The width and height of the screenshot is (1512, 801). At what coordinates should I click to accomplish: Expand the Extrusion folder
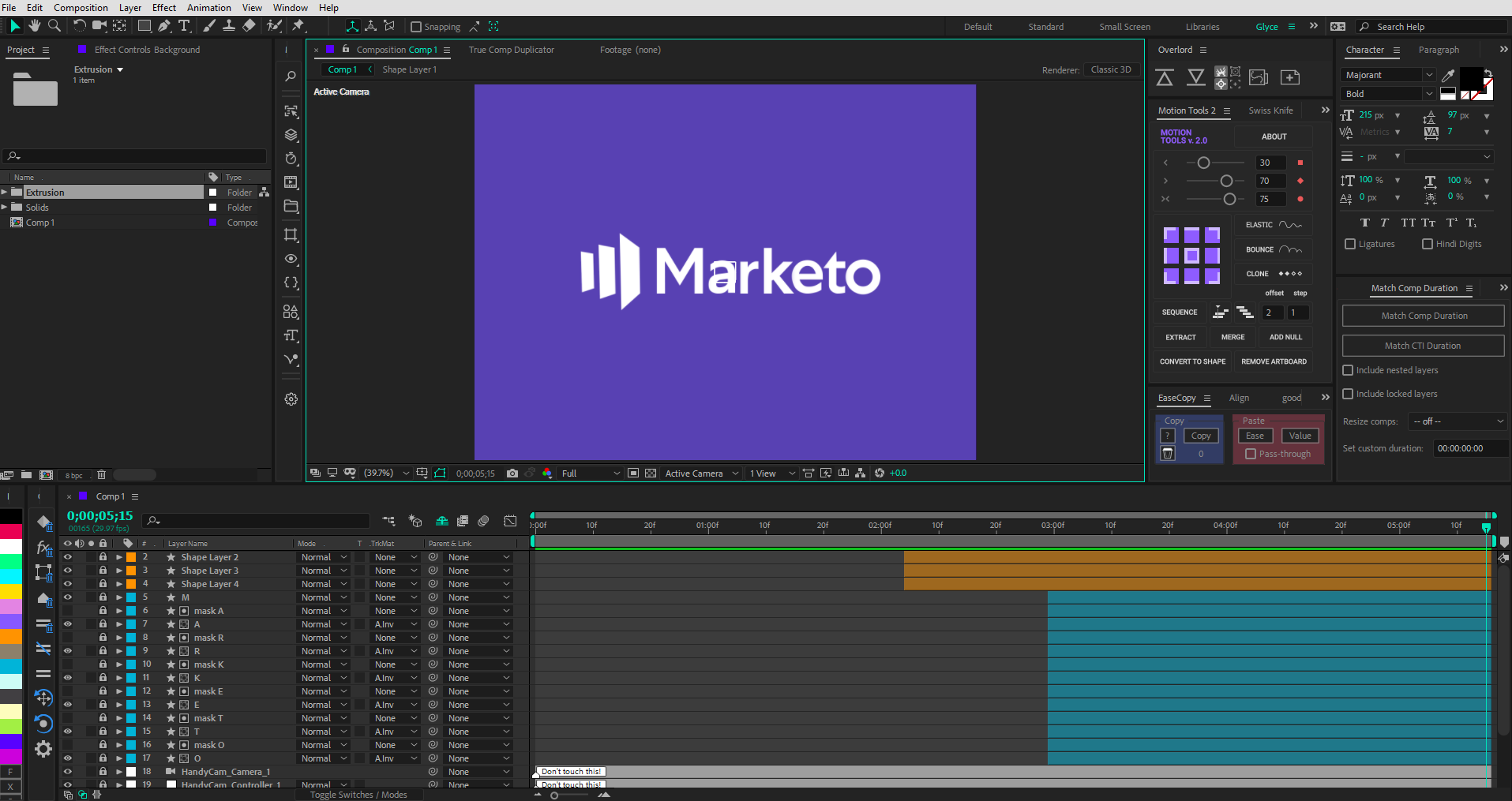pyautogui.click(x=5, y=192)
